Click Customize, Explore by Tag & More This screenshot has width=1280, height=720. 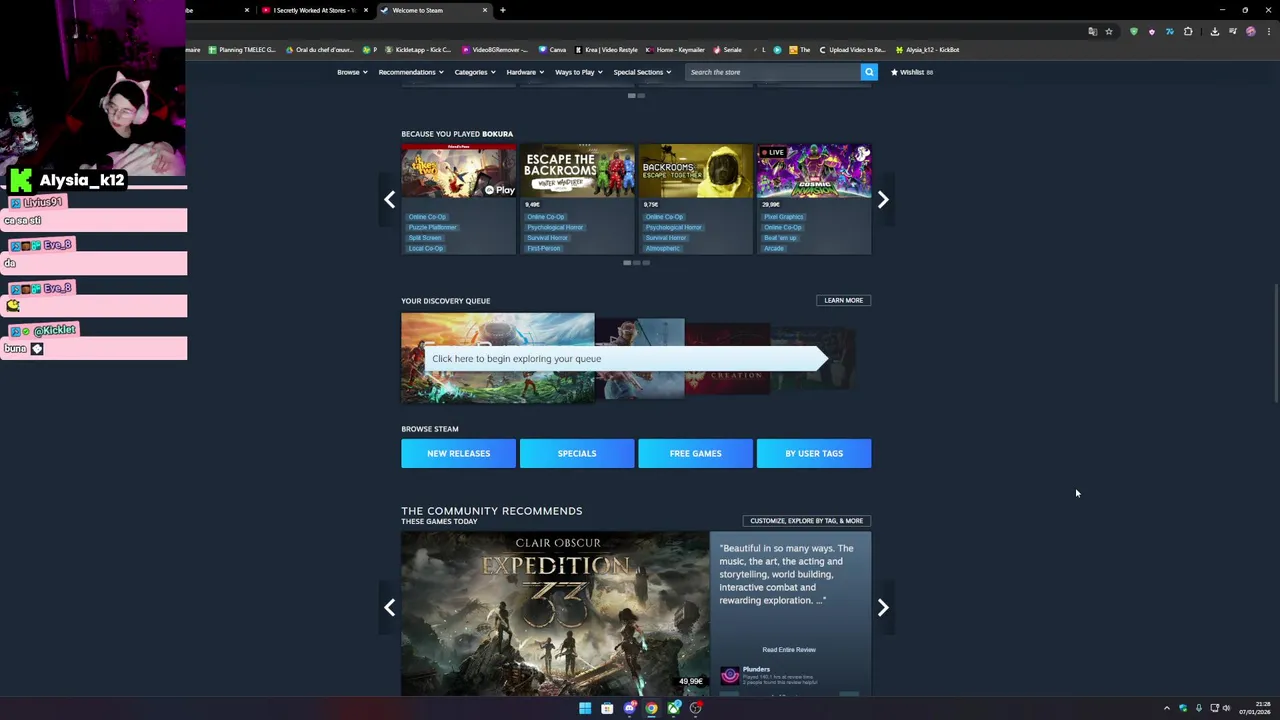point(806,520)
